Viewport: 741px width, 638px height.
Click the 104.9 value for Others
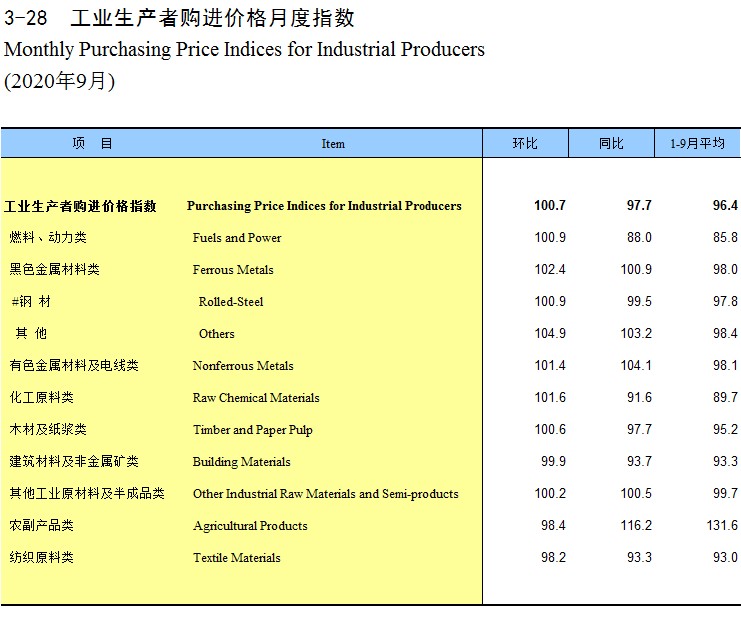tap(550, 334)
